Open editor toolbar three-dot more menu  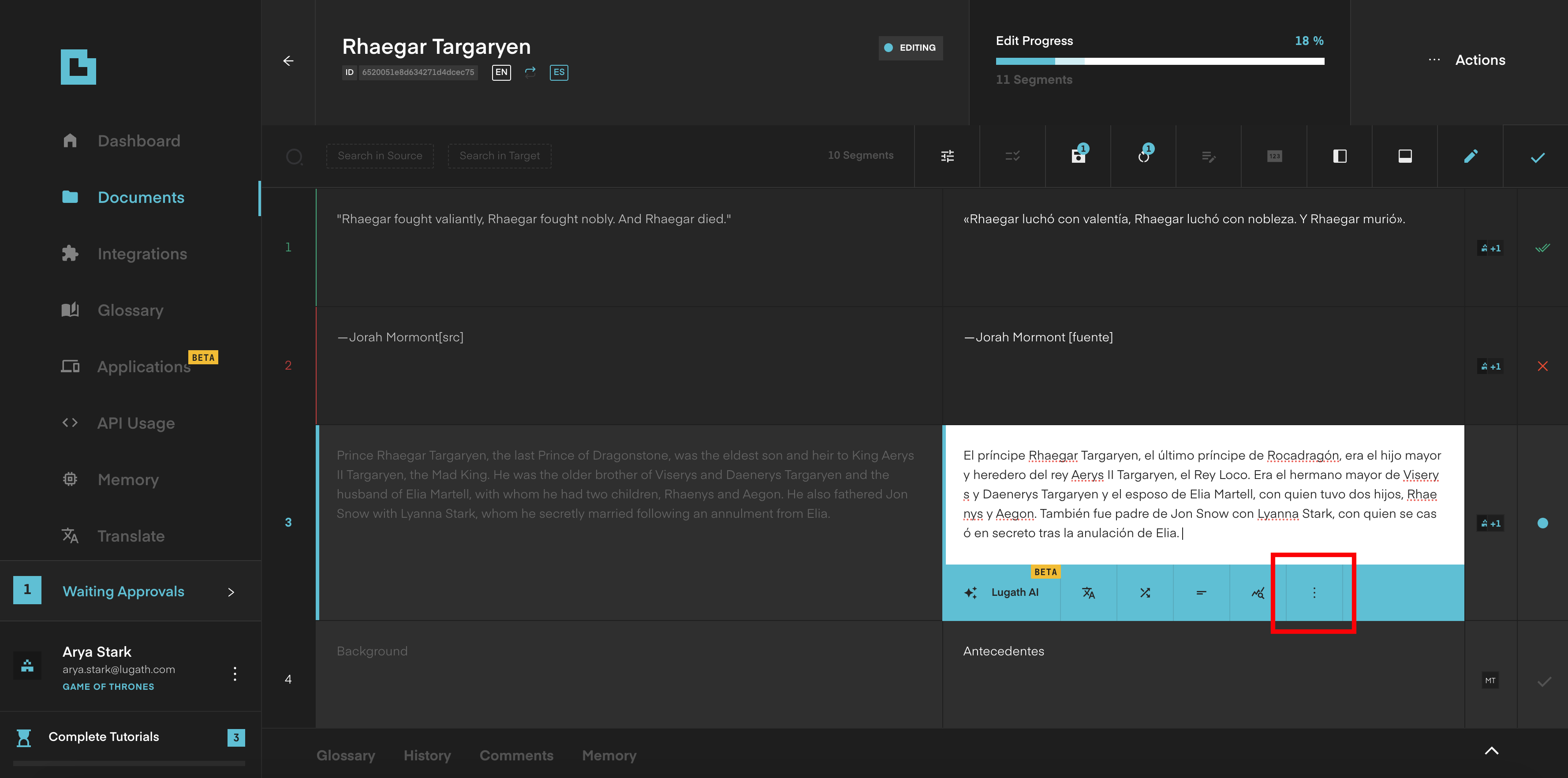(x=1314, y=592)
